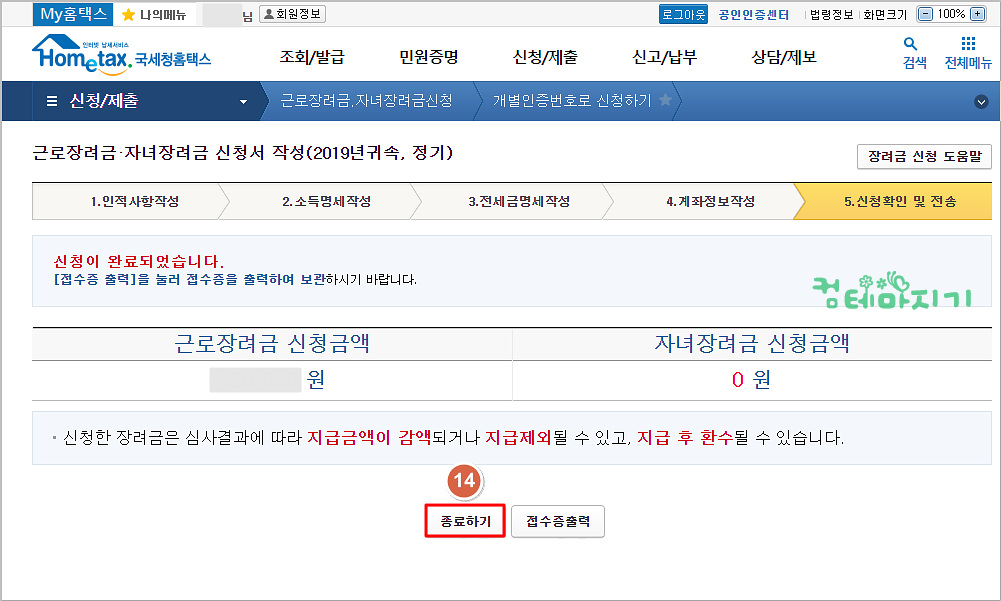
Task: Expand the 신청/제출 dropdown arrow
Action: pyautogui.click(x=243, y=102)
